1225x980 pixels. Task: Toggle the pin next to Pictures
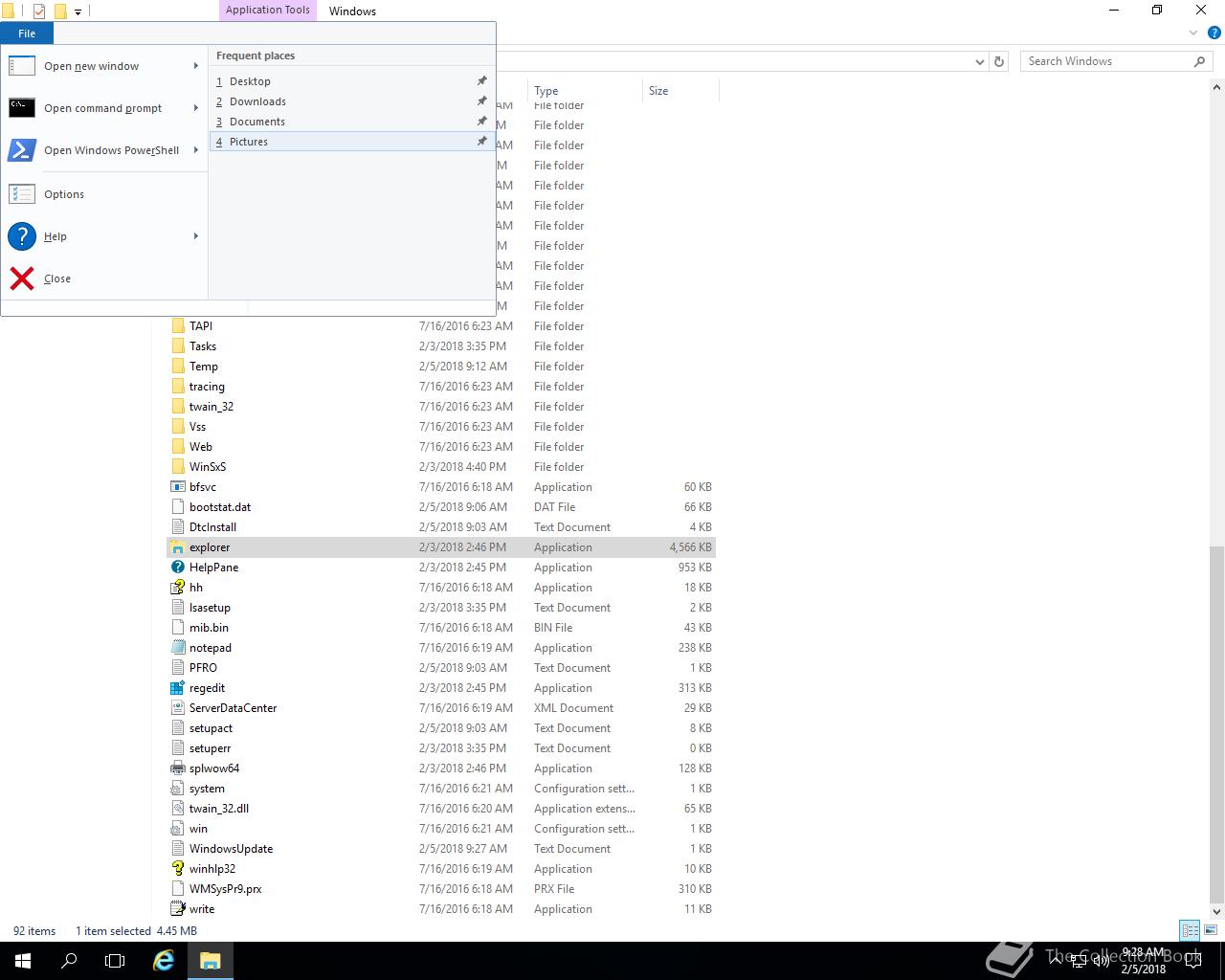click(481, 142)
